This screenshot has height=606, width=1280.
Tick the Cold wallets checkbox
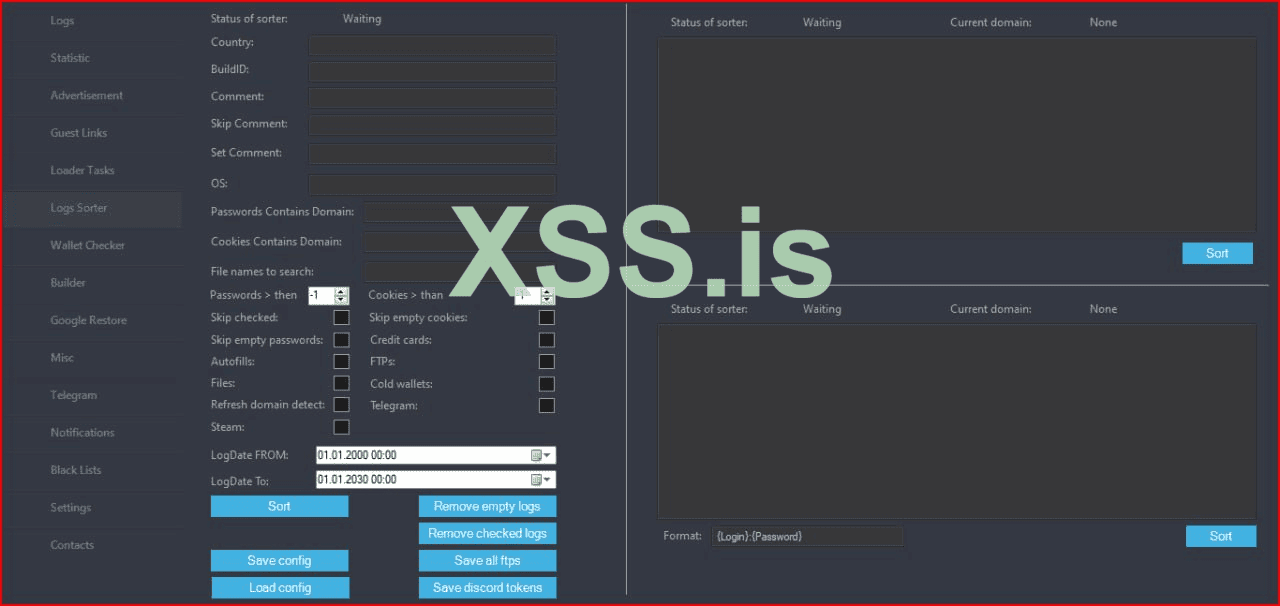pos(547,383)
